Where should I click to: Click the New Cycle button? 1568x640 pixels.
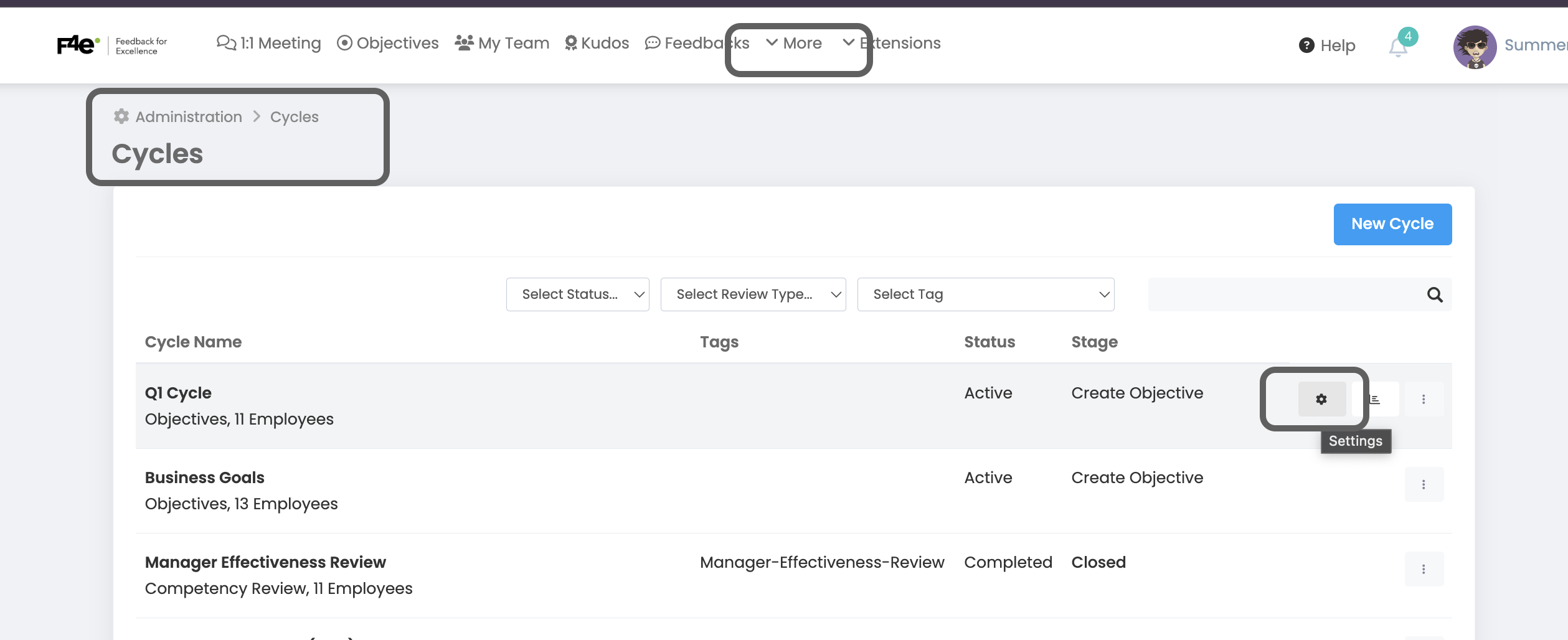click(x=1392, y=224)
